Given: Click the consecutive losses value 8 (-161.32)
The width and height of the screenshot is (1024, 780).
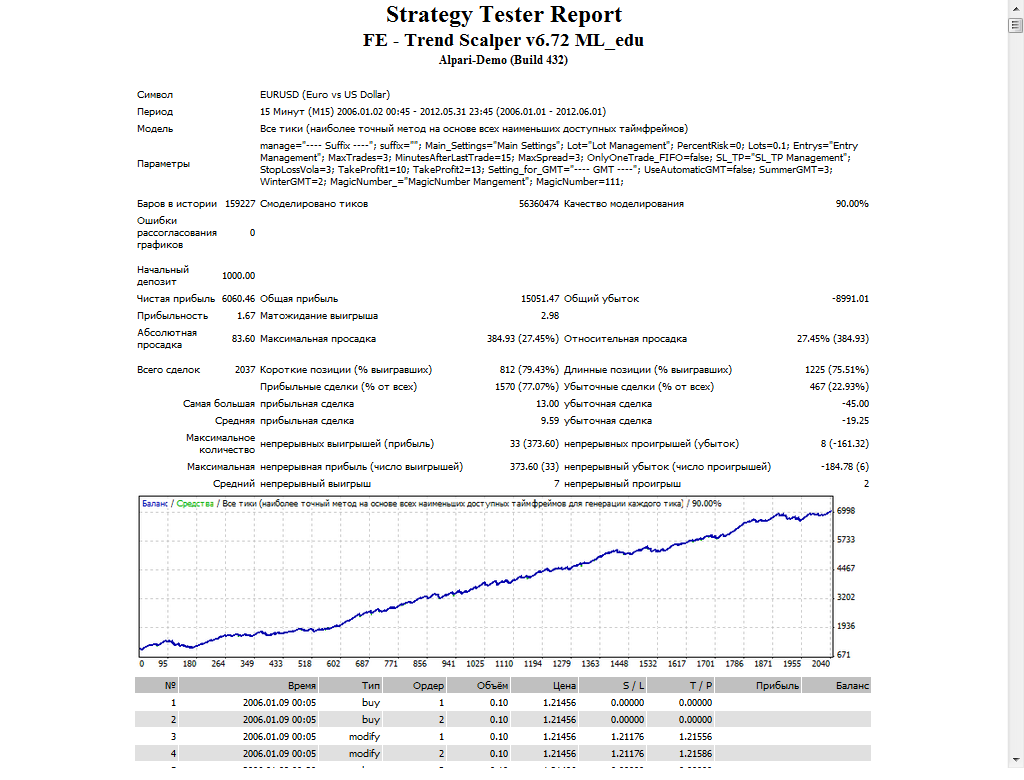Looking at the screenshot, I should click(x=844, y=444).
